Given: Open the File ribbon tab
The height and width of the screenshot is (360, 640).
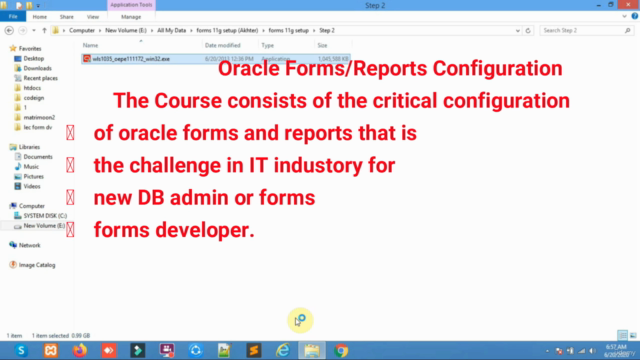Looking at the screenshot, I should [x=13, y=17].
